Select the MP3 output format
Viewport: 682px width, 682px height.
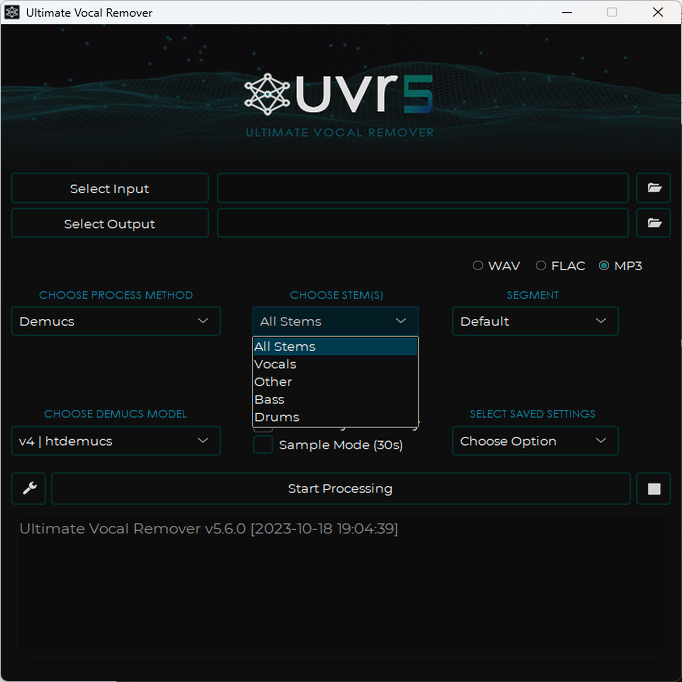(620, 265)
